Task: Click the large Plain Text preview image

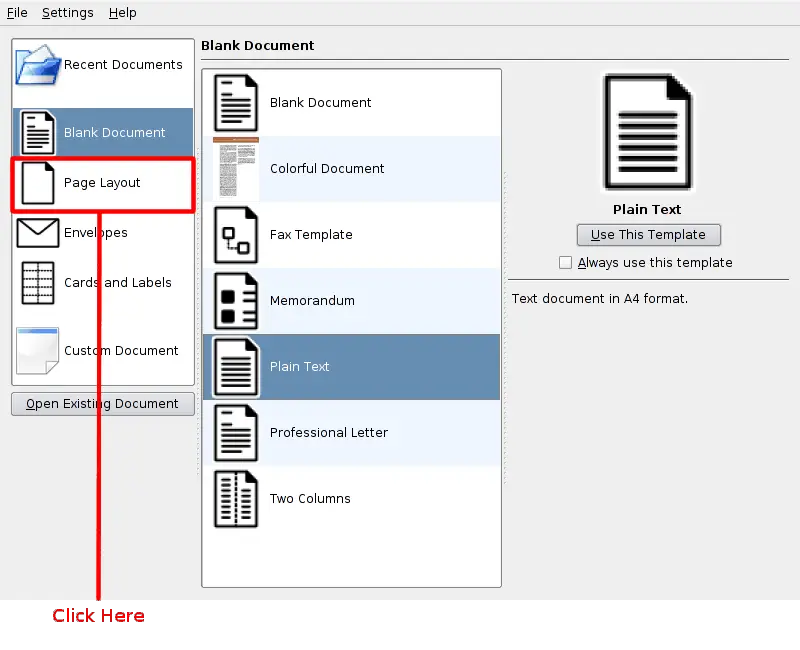Action: pyautogui.click(x=647, y=133)
